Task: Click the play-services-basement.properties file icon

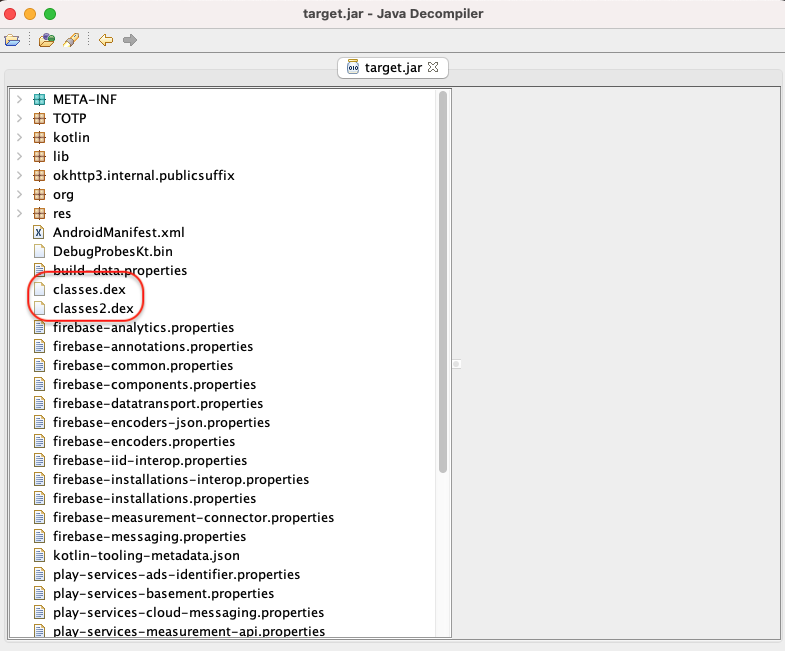Action: tap(39, 593)
